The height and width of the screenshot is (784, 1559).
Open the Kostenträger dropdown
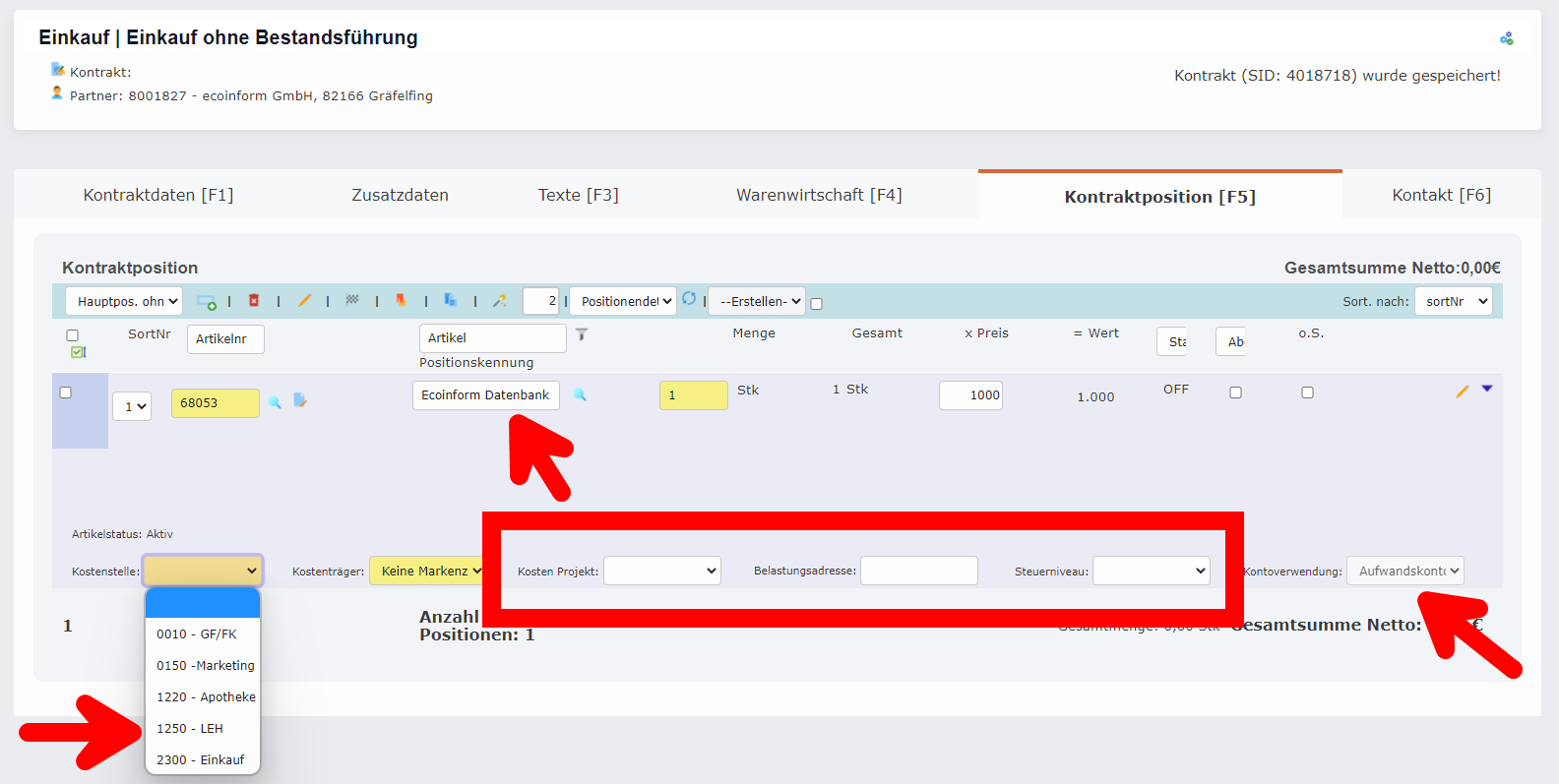click(427, 571)
